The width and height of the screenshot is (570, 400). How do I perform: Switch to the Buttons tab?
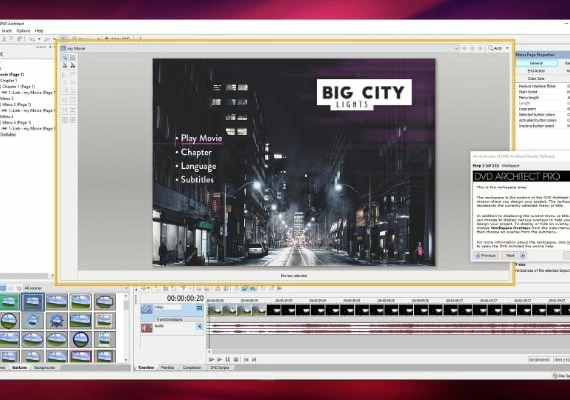19,368
